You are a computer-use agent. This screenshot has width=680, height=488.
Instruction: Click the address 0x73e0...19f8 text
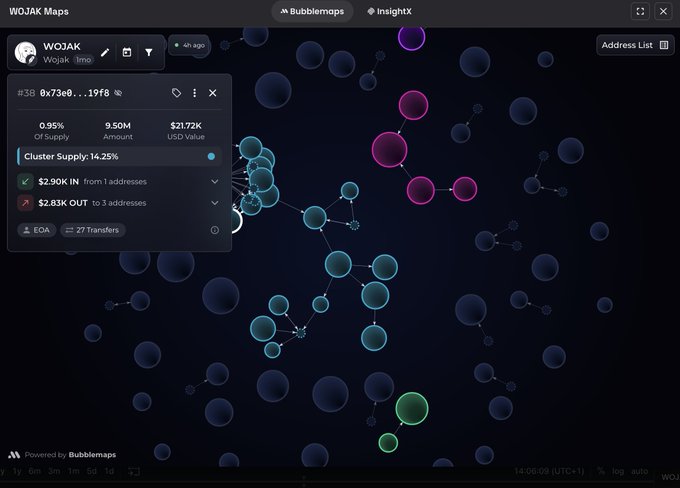click(x=75, y=93)
